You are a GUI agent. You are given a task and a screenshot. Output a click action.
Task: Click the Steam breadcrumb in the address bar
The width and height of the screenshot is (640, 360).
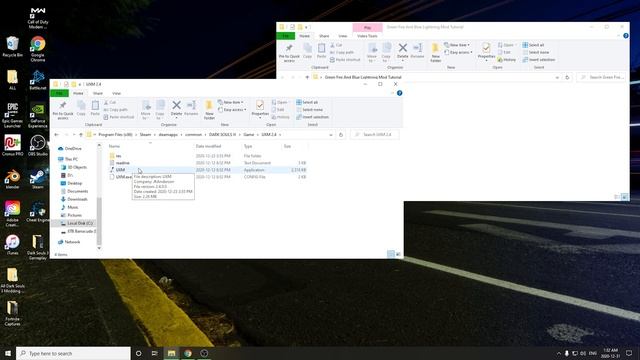145,135
